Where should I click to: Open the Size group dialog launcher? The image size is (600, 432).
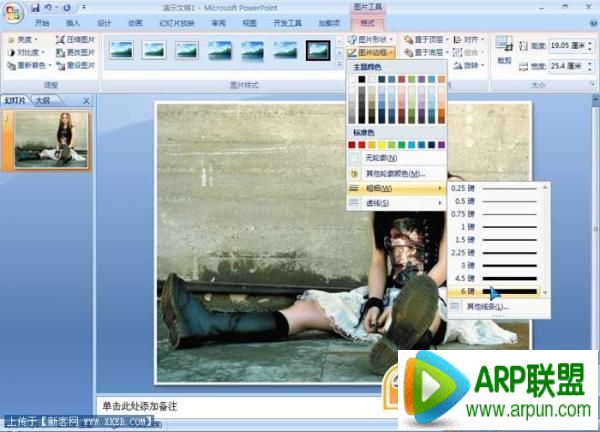[x=592, y=84]
